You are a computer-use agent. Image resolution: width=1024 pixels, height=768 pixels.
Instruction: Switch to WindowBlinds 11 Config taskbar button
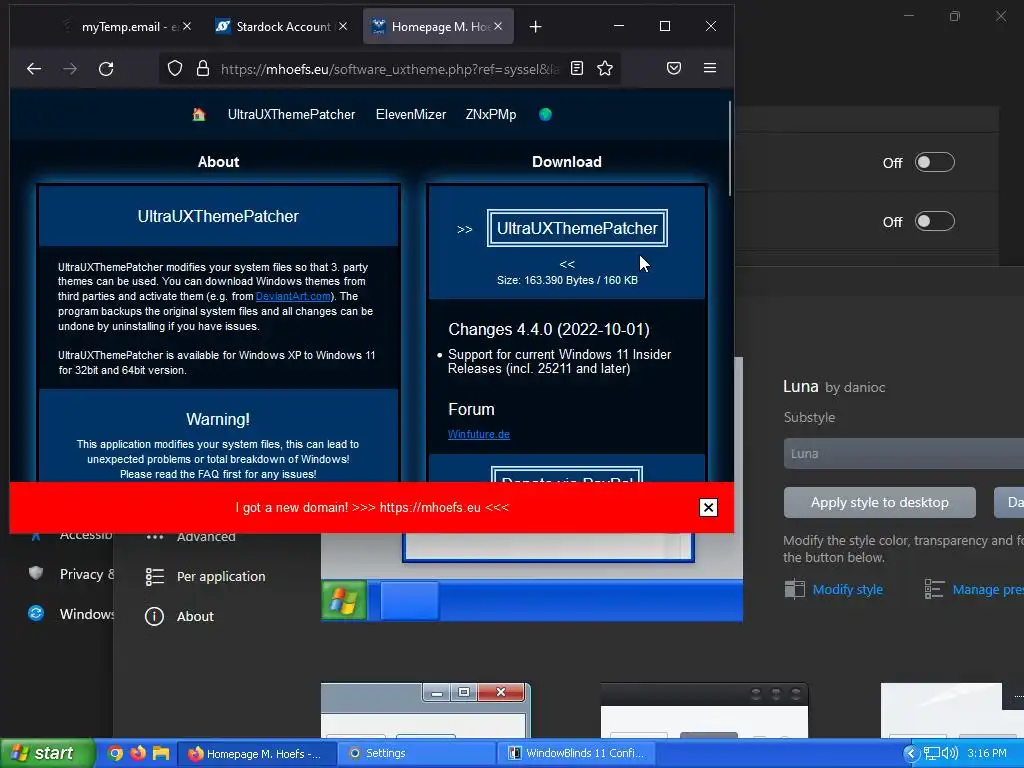pyautogui.click(x=577, y=754)
